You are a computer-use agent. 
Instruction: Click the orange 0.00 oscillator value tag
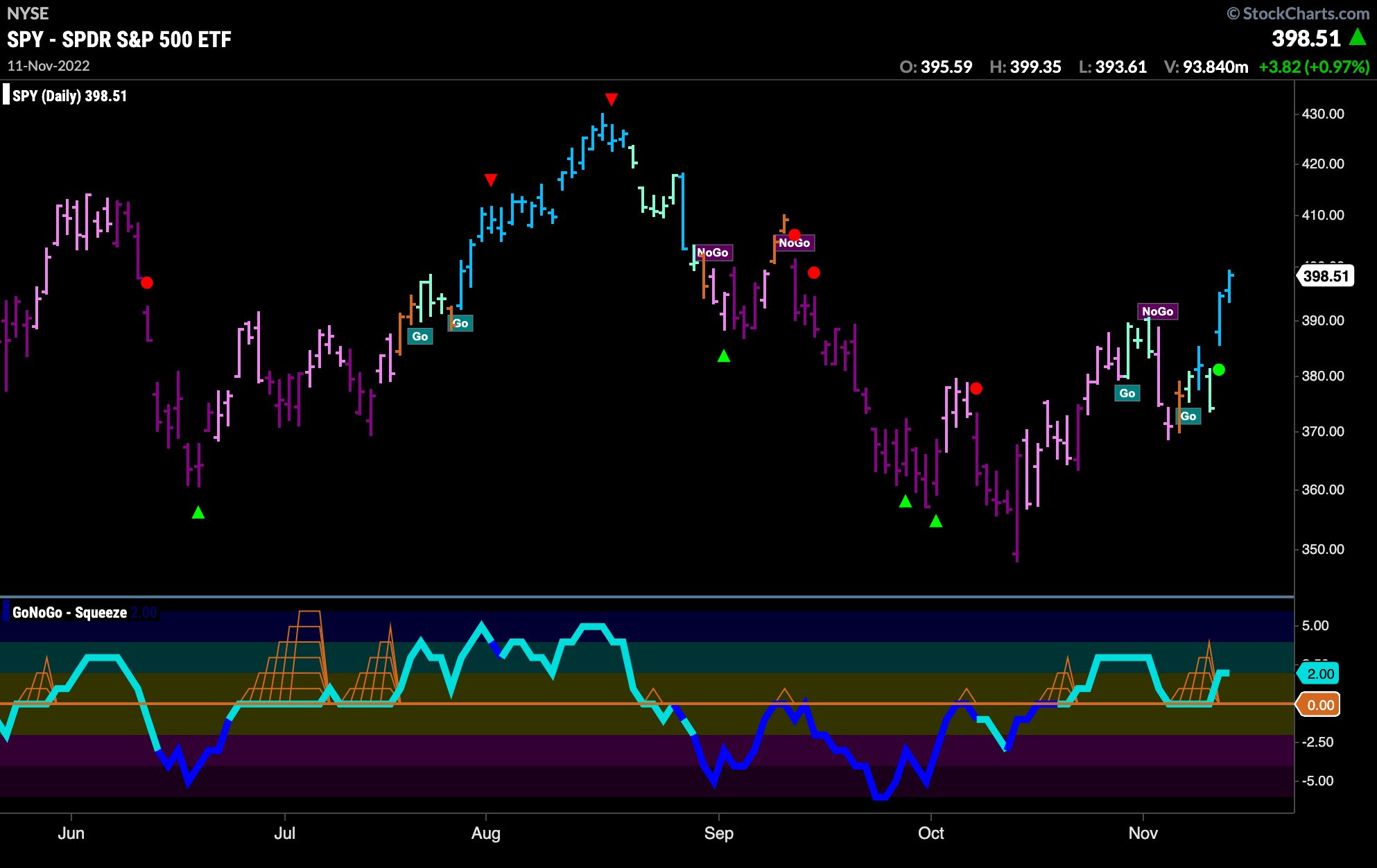pos(1318,705)
